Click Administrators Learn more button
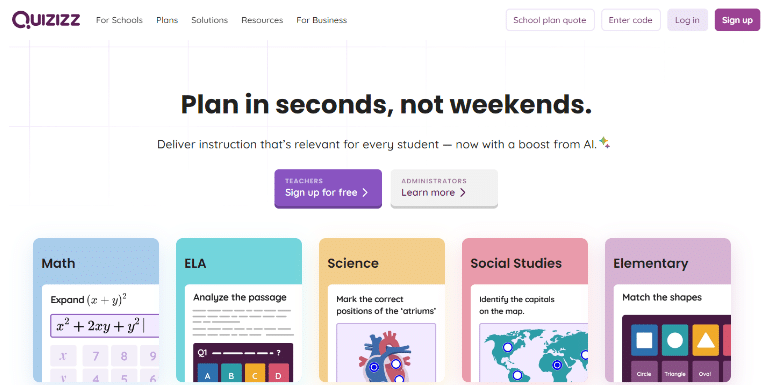 coord(444,188)
